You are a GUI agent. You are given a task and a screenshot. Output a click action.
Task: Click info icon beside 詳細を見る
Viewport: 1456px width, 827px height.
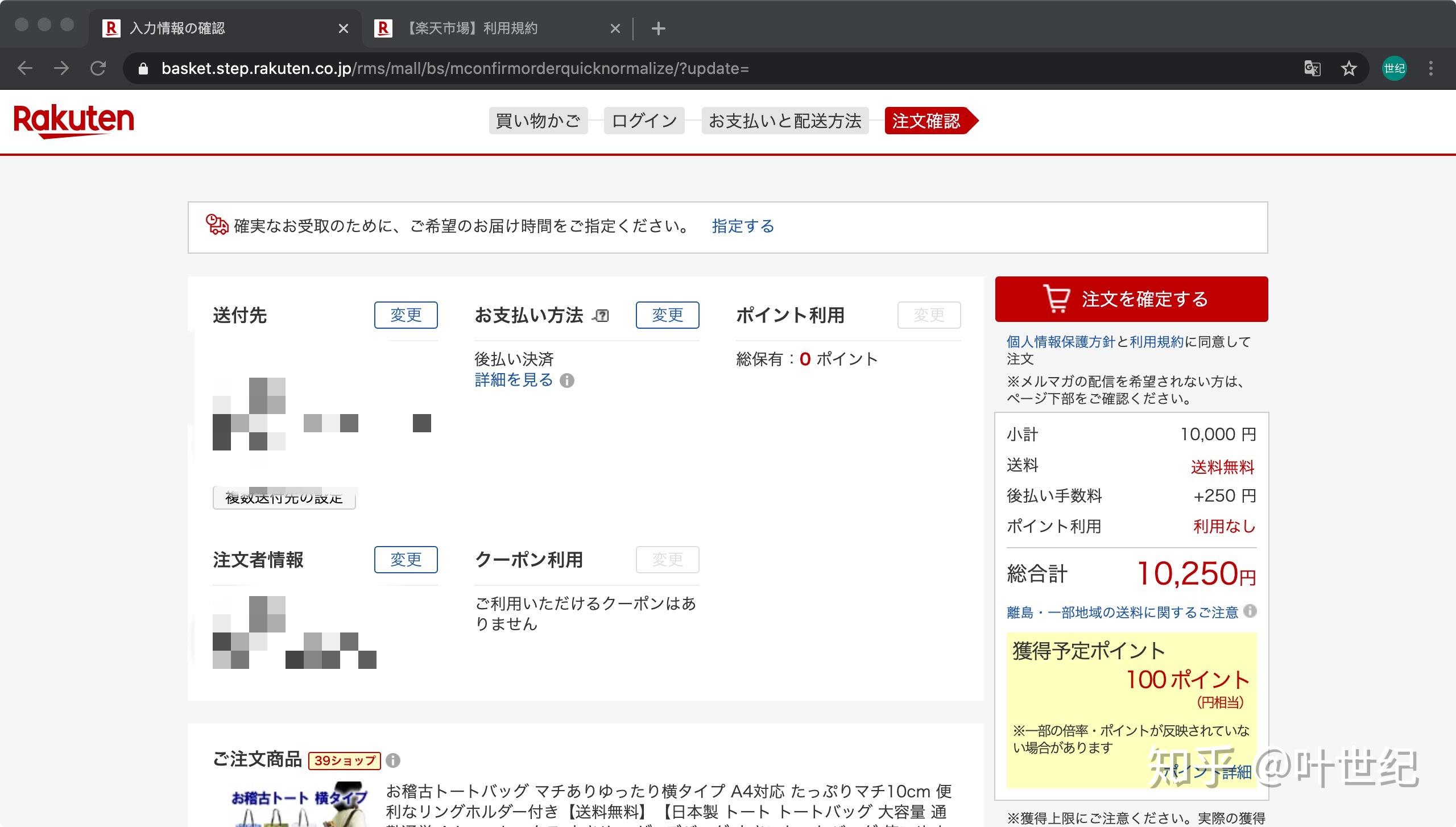(567, 381)
